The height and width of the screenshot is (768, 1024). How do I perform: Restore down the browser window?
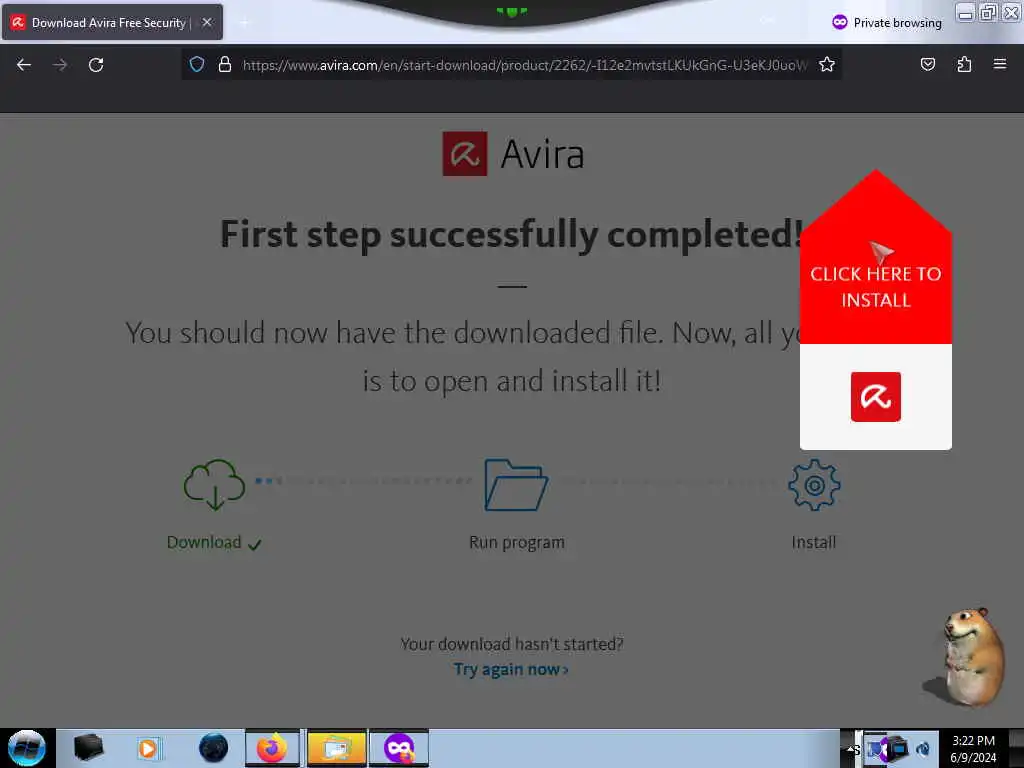coord(988,12)
